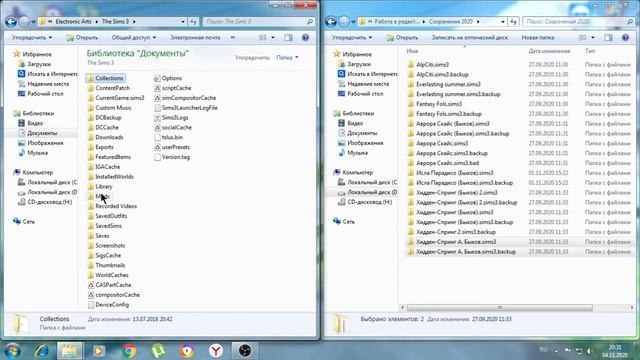The width and height of the screenshot is (640, 360).
Task: Open view options dropdown in left window
Action: pos(273,38)
